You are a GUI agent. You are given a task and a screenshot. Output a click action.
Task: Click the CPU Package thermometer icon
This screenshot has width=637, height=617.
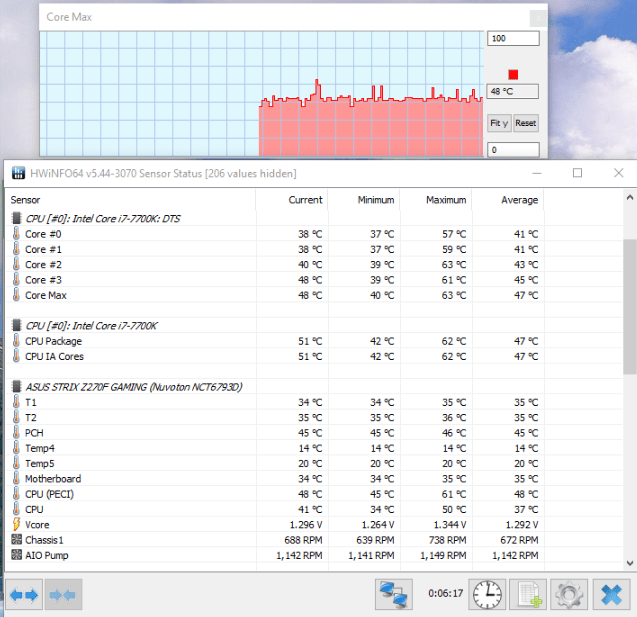(x=16, y=340)
